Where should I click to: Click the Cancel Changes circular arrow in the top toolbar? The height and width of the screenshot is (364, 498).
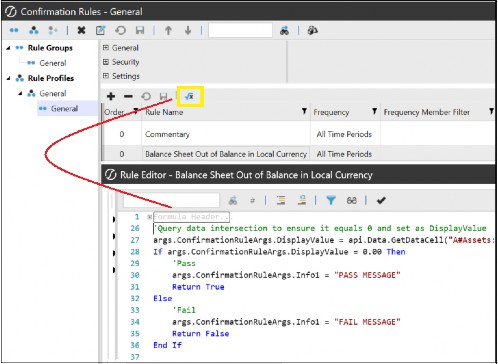121,31
